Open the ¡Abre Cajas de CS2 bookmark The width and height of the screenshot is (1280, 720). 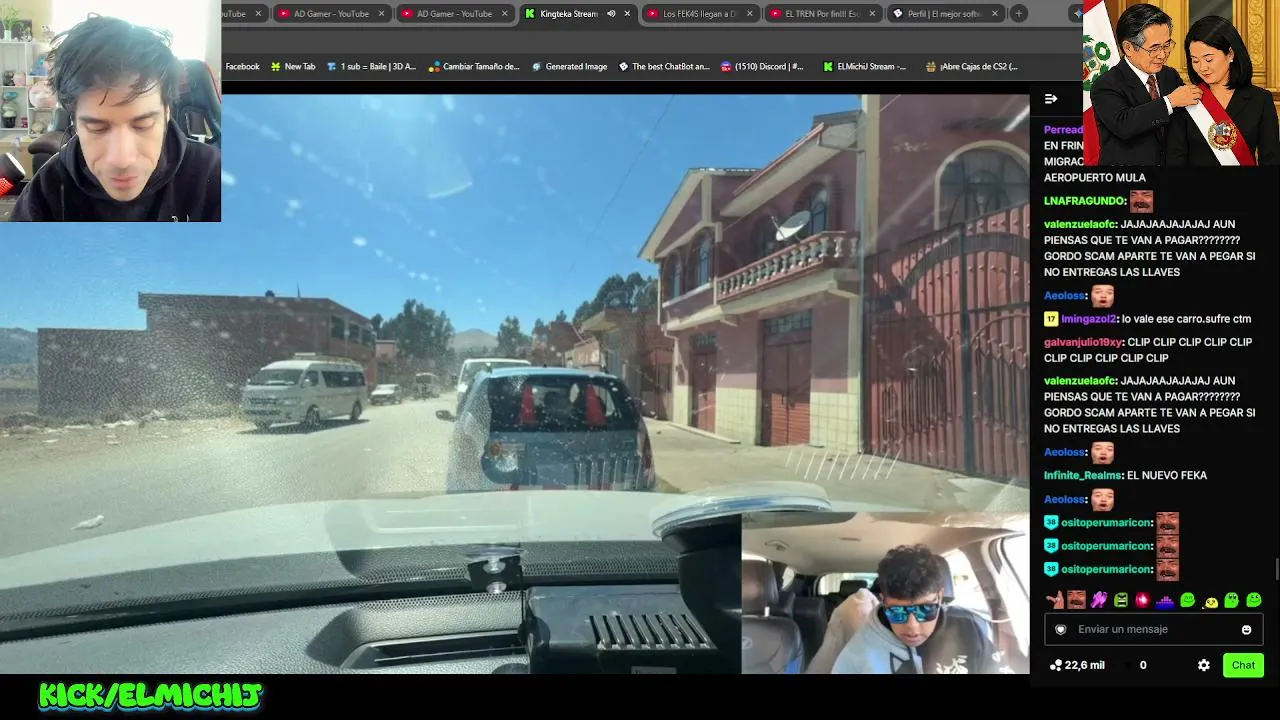click(x=972, y=67)
